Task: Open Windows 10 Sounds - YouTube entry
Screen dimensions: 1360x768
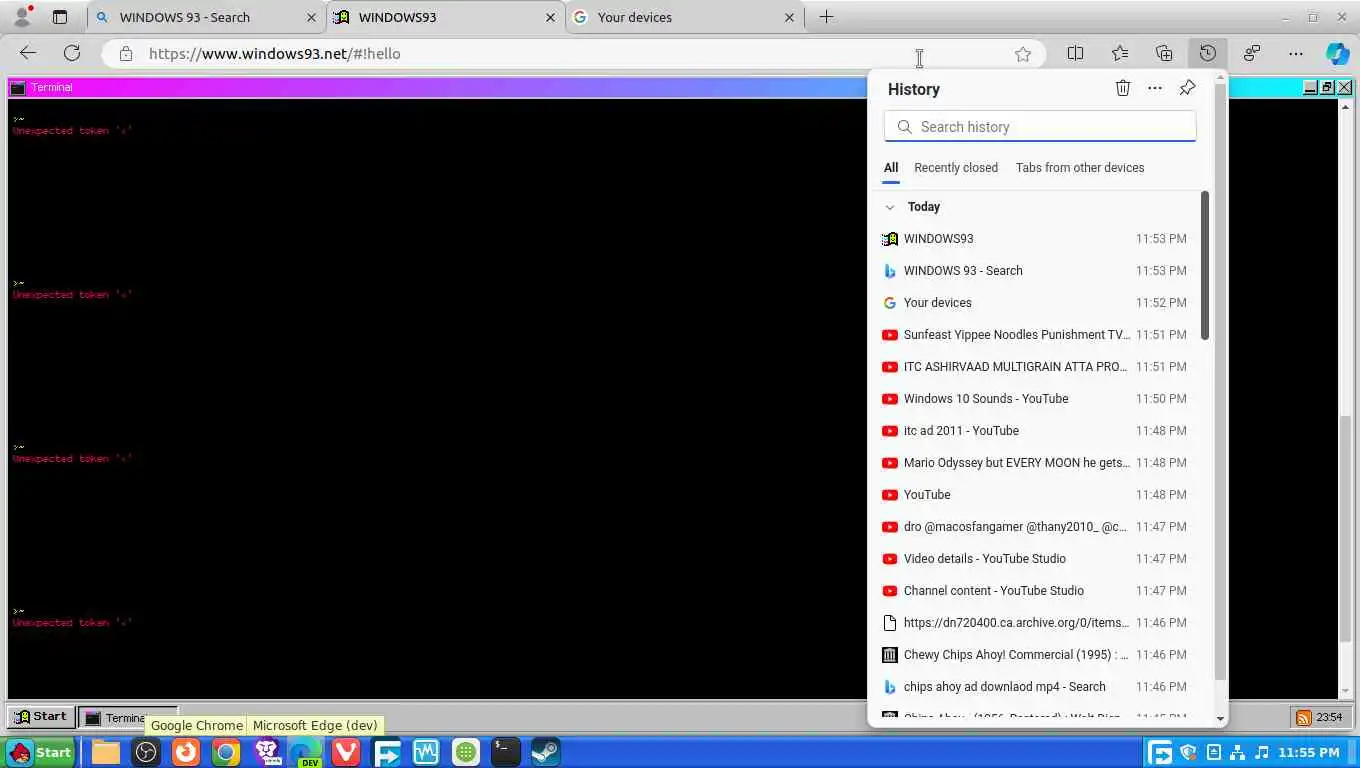Action: point(1034,399)
